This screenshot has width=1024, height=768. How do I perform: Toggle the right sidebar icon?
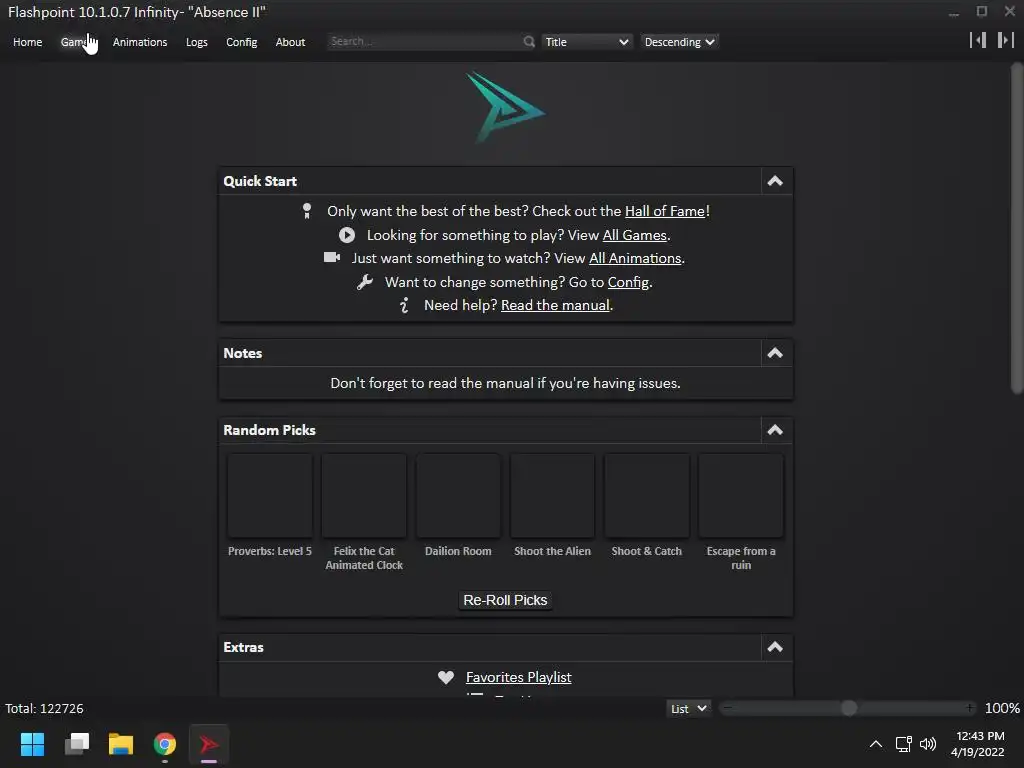pyautogui.click(x=1006, y=40)
